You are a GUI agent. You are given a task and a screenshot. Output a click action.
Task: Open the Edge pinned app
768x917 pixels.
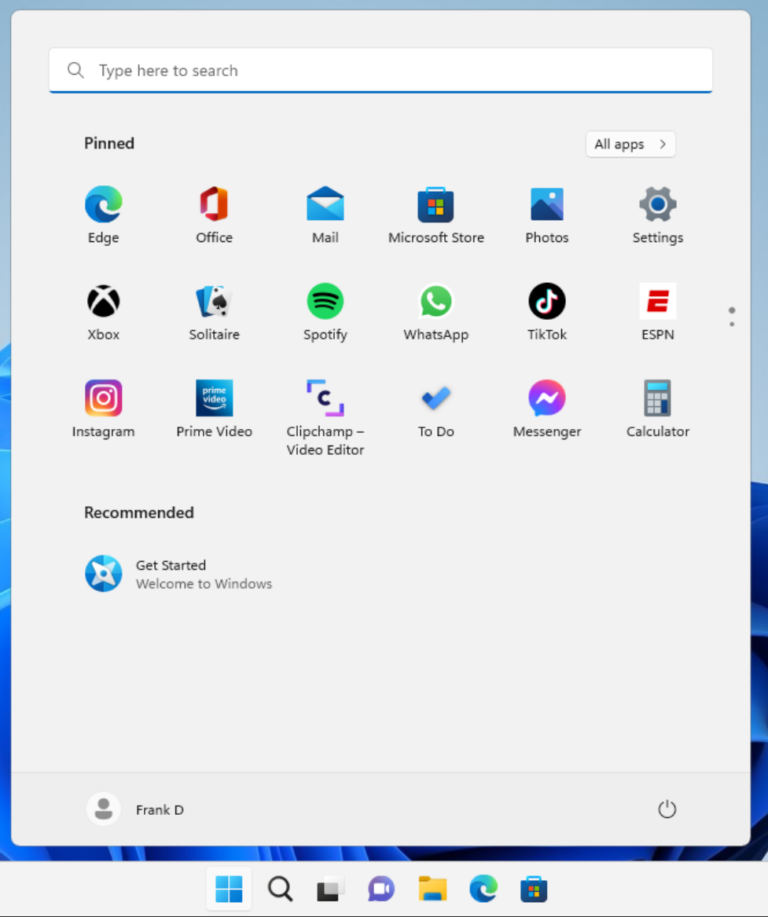pos(104,215)
